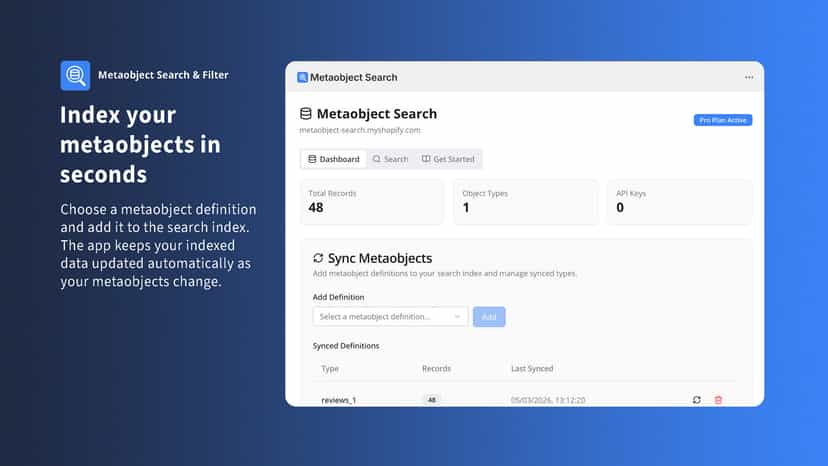This screenshot has height=466, width=828.
Task: Click the Records column header
Action: click(436, 369)
